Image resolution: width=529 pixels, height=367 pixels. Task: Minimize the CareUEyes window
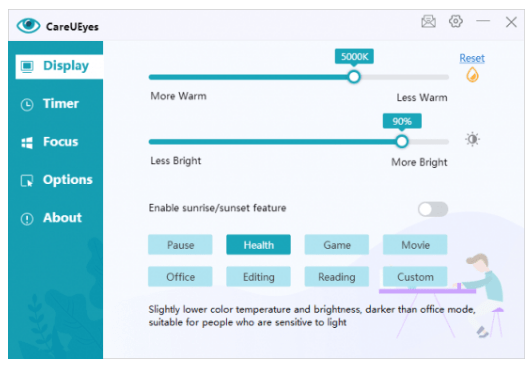click(x=483, y=21)
